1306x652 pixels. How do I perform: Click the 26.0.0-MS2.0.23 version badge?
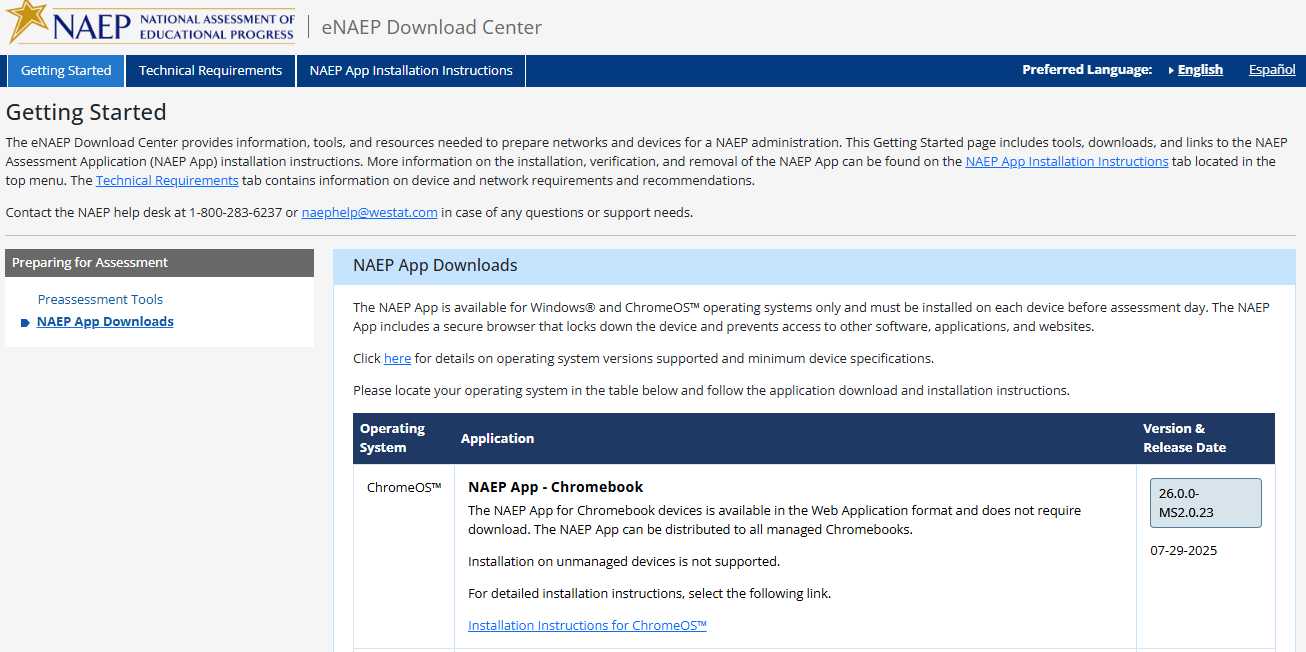(x=1205, y=503)
